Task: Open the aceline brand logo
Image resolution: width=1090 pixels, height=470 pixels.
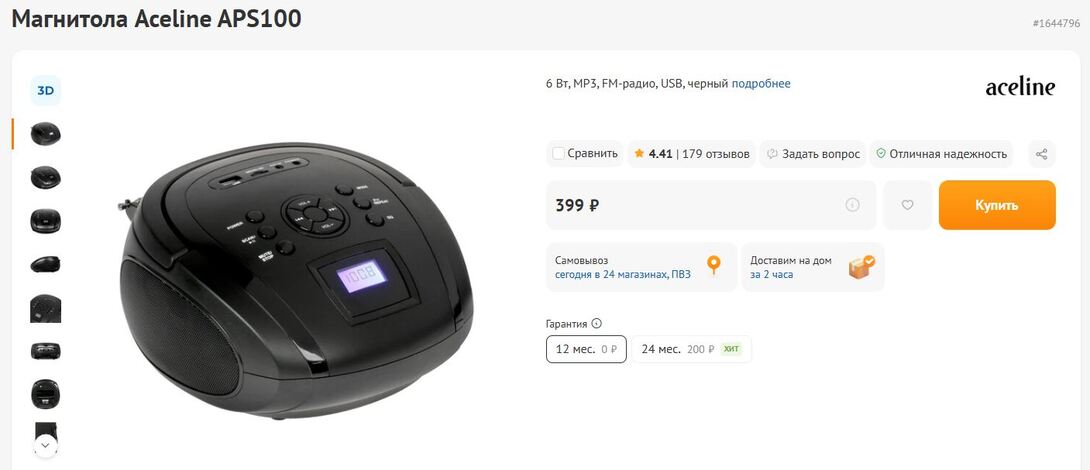Action: 1020,88
